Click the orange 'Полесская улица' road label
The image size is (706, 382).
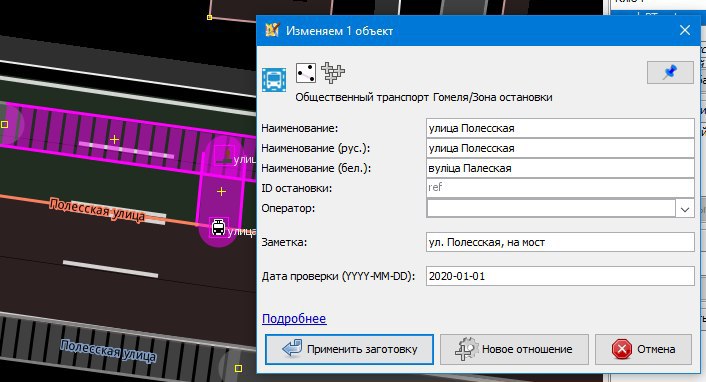click(97, 210)
